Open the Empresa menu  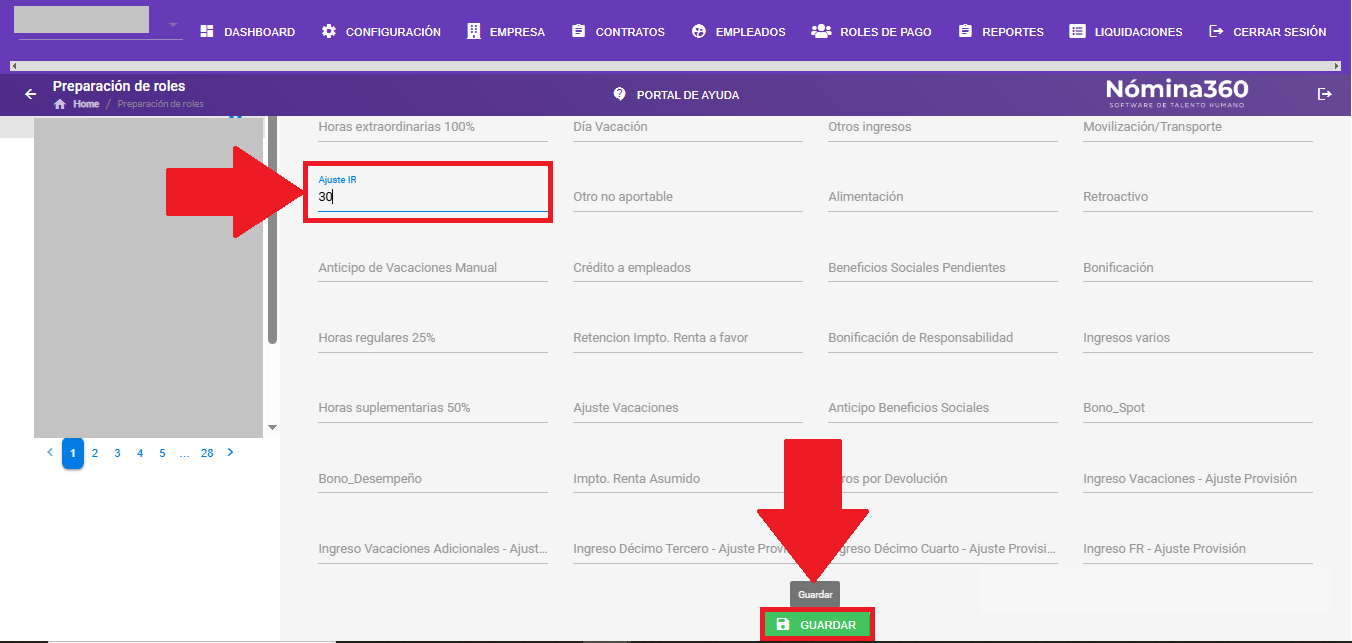506,32
